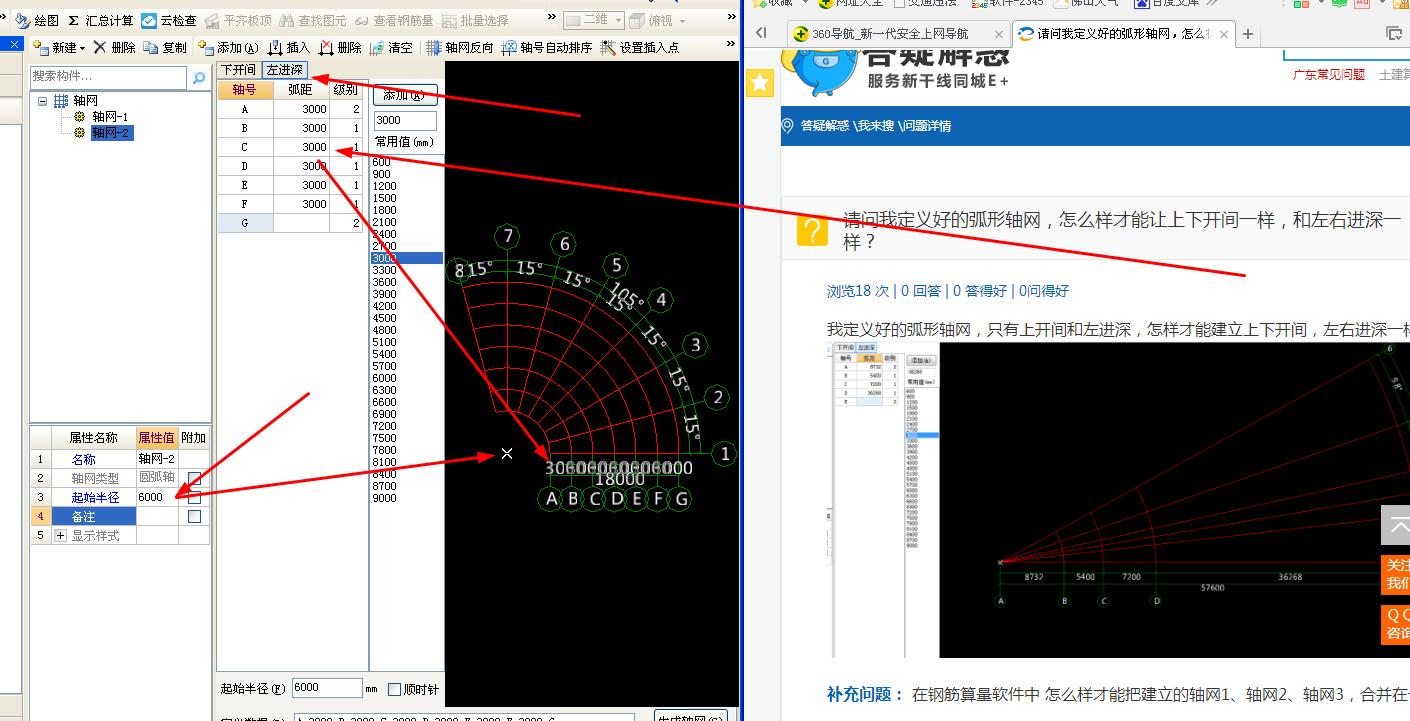The height and width of the screenshot is (721, 1410).
Task: Select the 3000 value in the common values list
Action: [407, 258]
